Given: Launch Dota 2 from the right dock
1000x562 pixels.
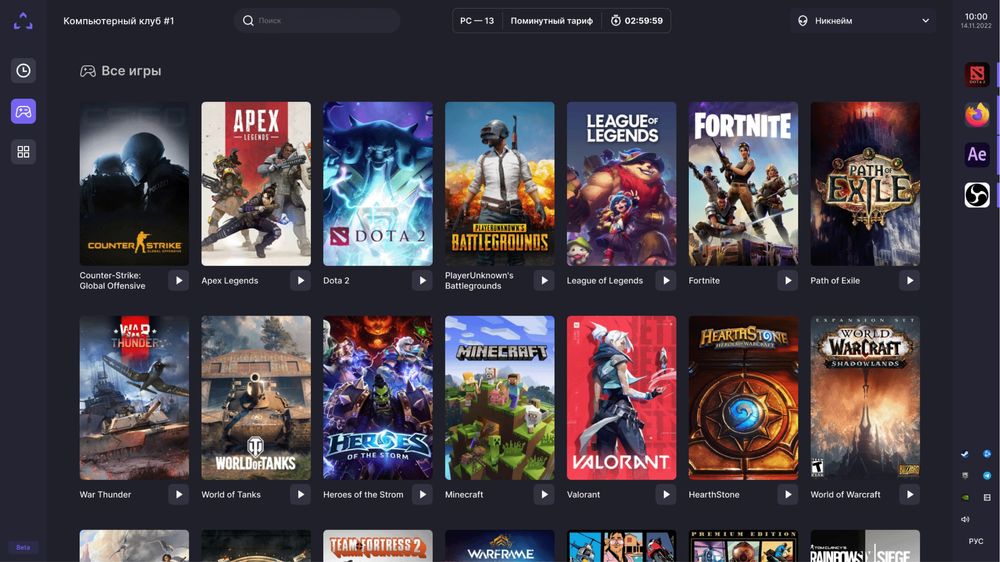Looking at the screenshot, I should (x=976, y=75).
